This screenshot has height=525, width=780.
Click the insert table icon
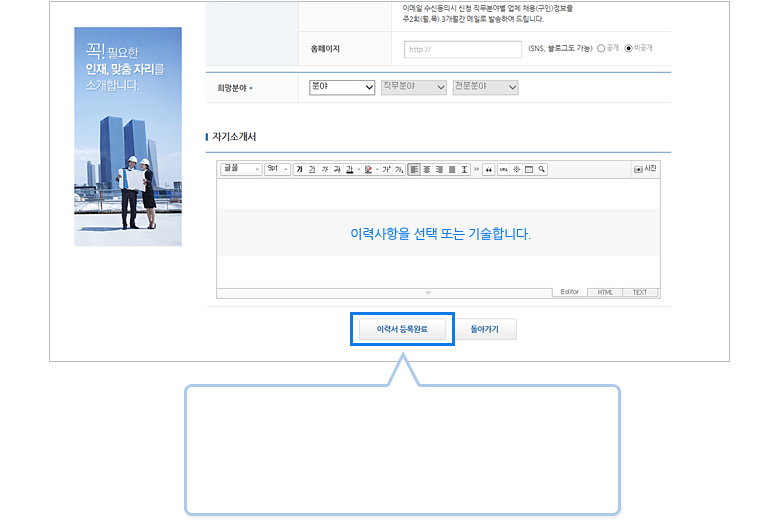[529, 170]
